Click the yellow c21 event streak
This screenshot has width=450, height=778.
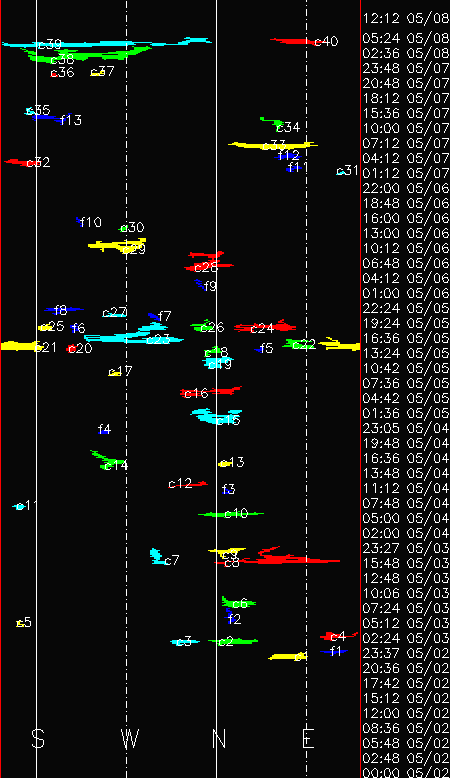click(x=21, y=346)
